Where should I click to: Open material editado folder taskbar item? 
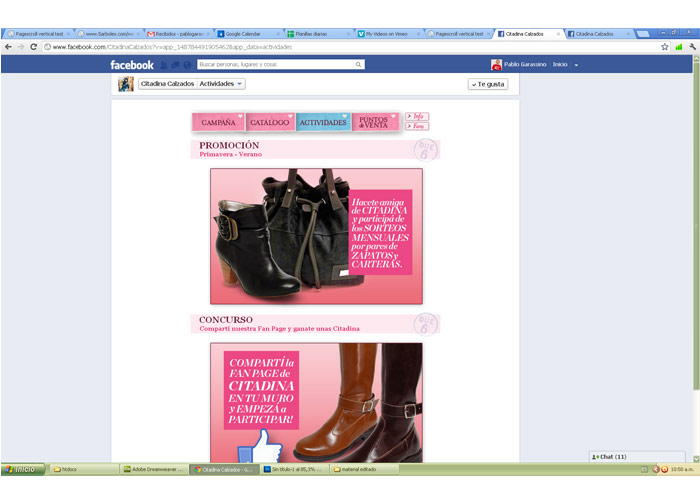[365, 469]
